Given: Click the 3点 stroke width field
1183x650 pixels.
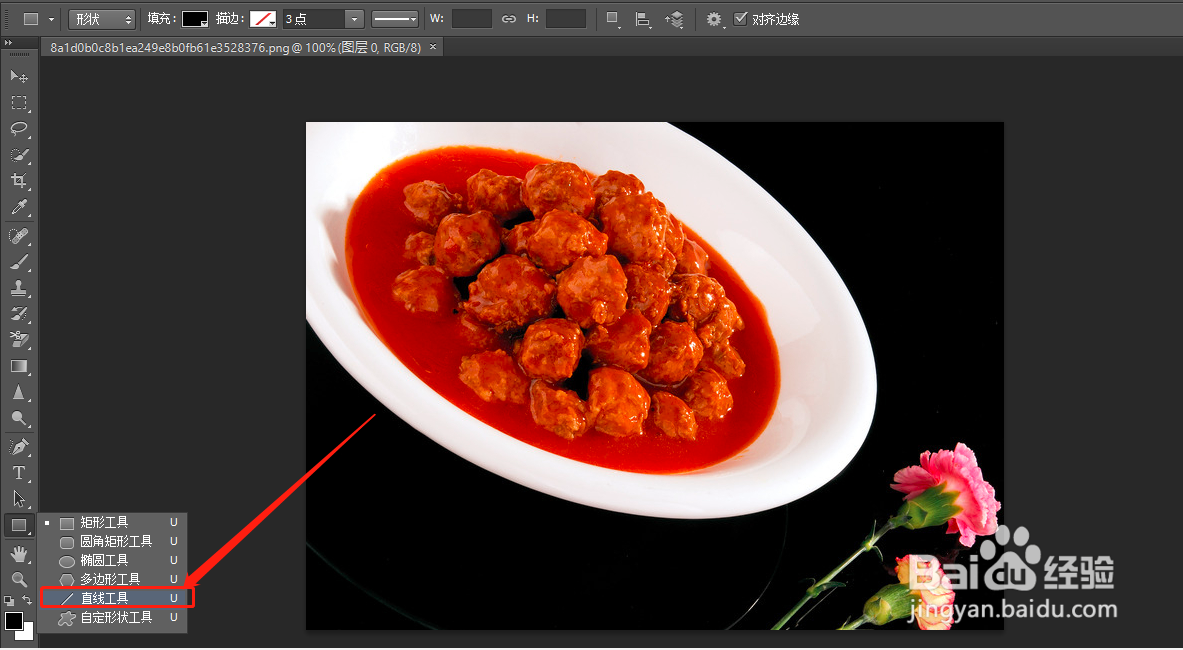Looking at the screenshot, I should tap(314, 19).
